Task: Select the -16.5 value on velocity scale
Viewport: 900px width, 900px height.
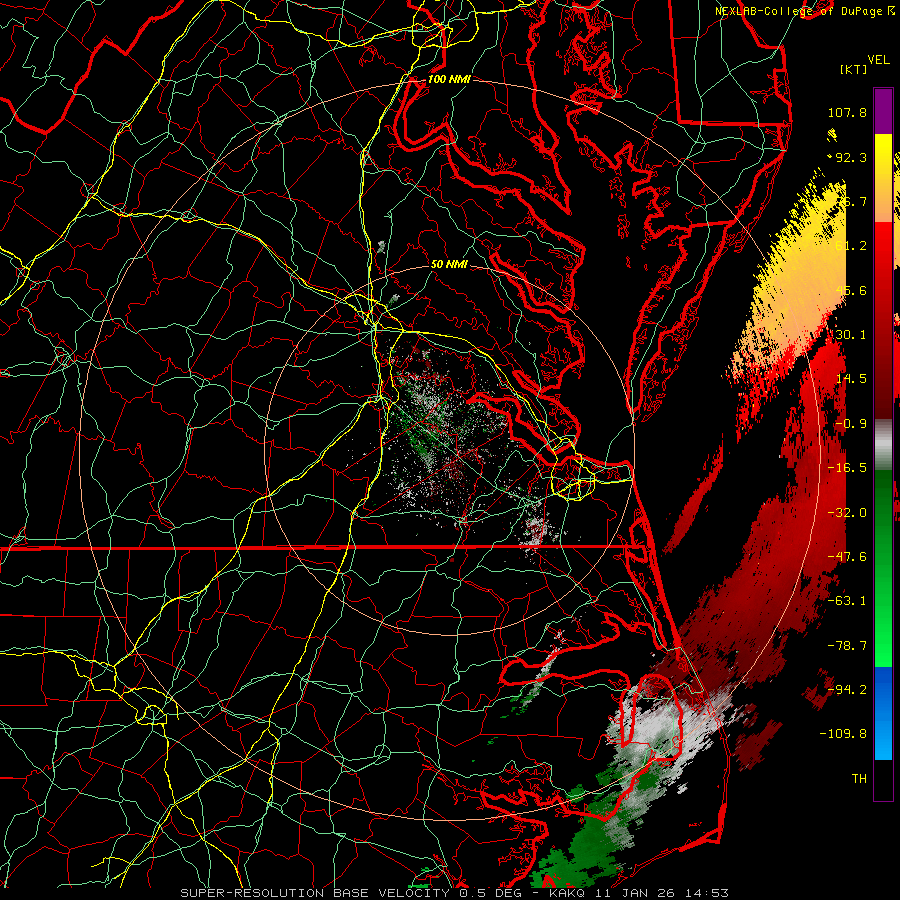Action: 847,468
